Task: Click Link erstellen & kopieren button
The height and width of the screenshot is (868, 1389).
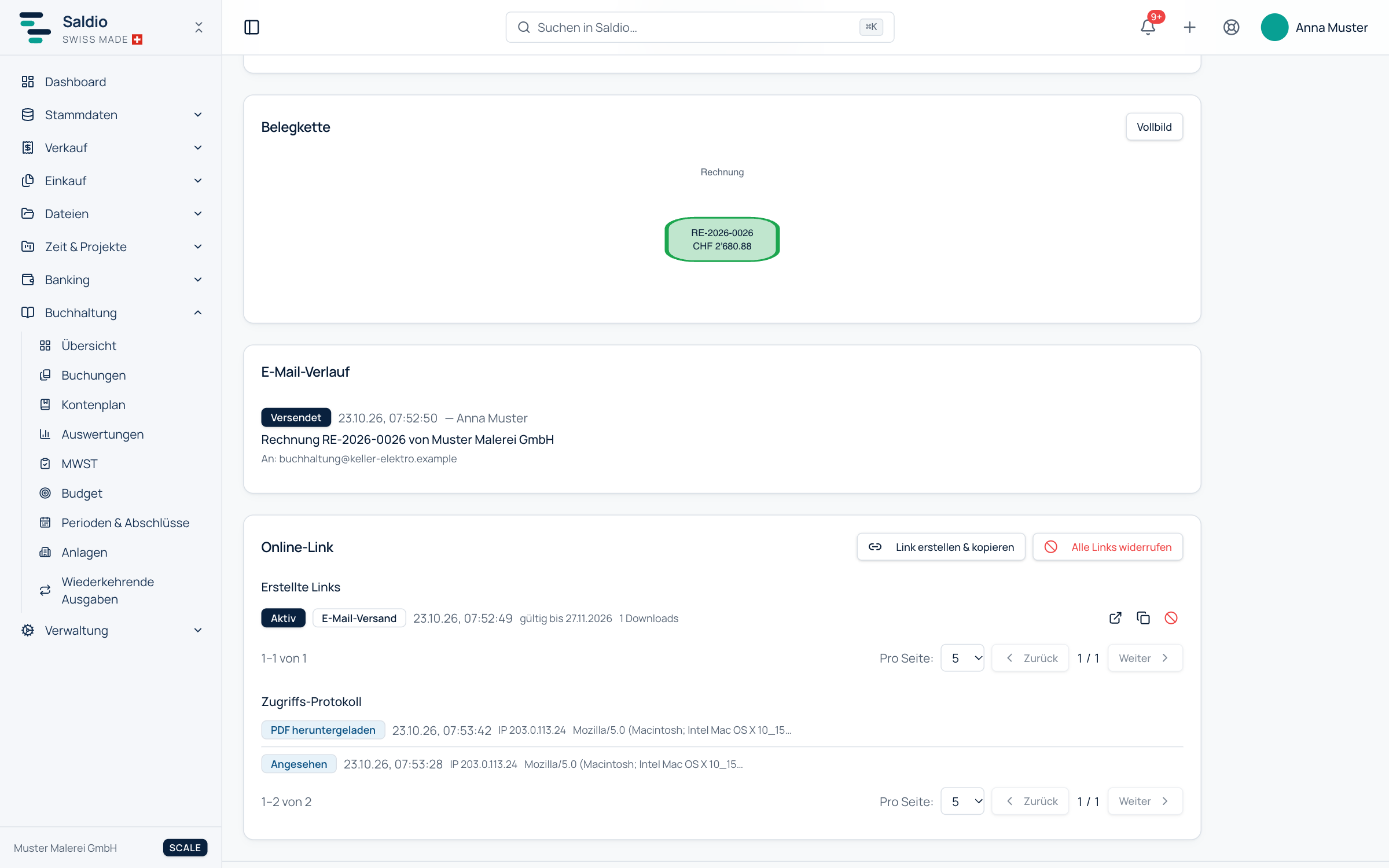Action: 941,547
